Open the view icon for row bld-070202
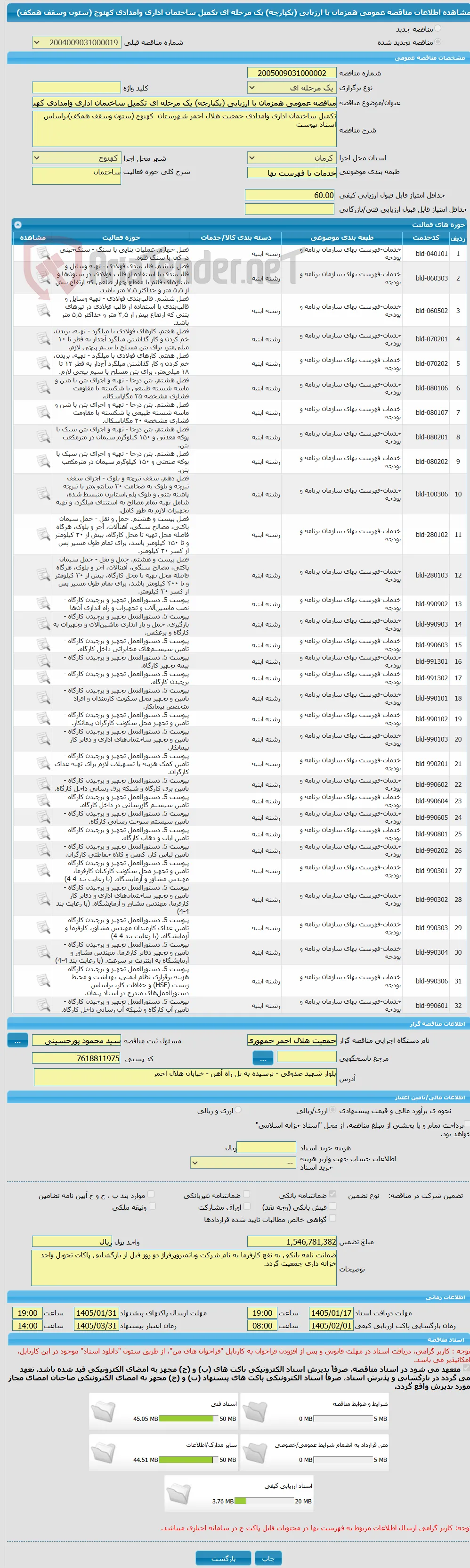Viewport: 470px width, 1568px height. [x=43, y=363]
